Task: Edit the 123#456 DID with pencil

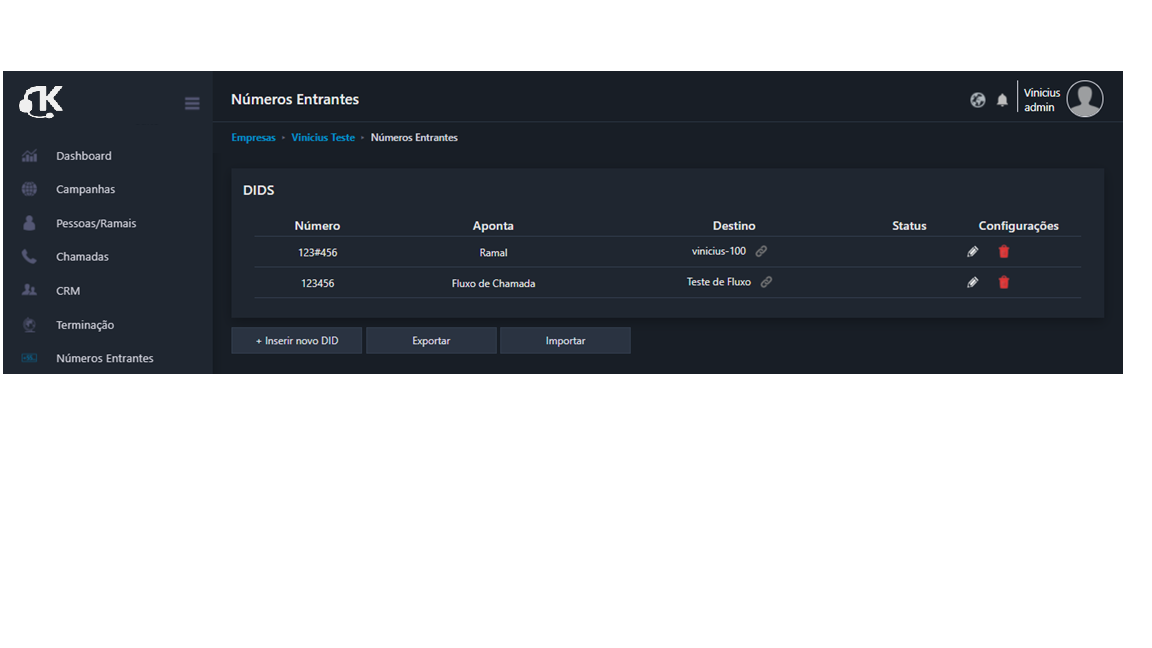Action: [973, 252]
